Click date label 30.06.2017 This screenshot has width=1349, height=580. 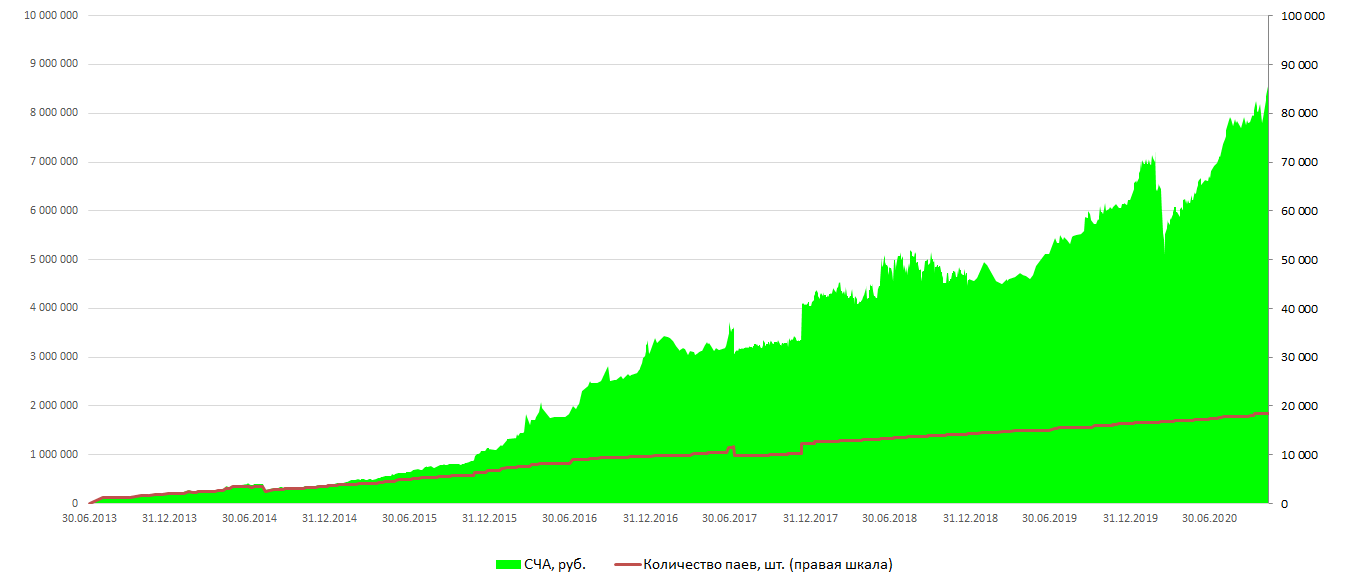[730, 519]
